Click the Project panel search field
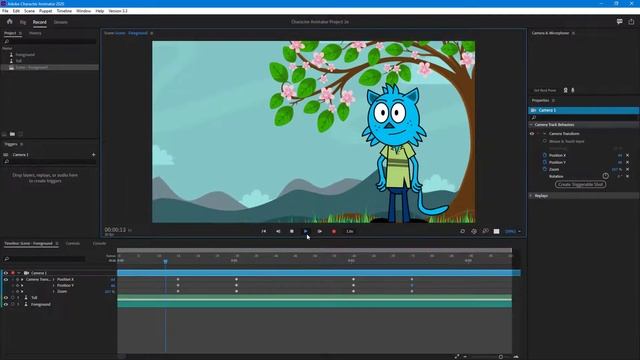Image resolution: width=640 pixels, height=360 pixels. [50, 42]
